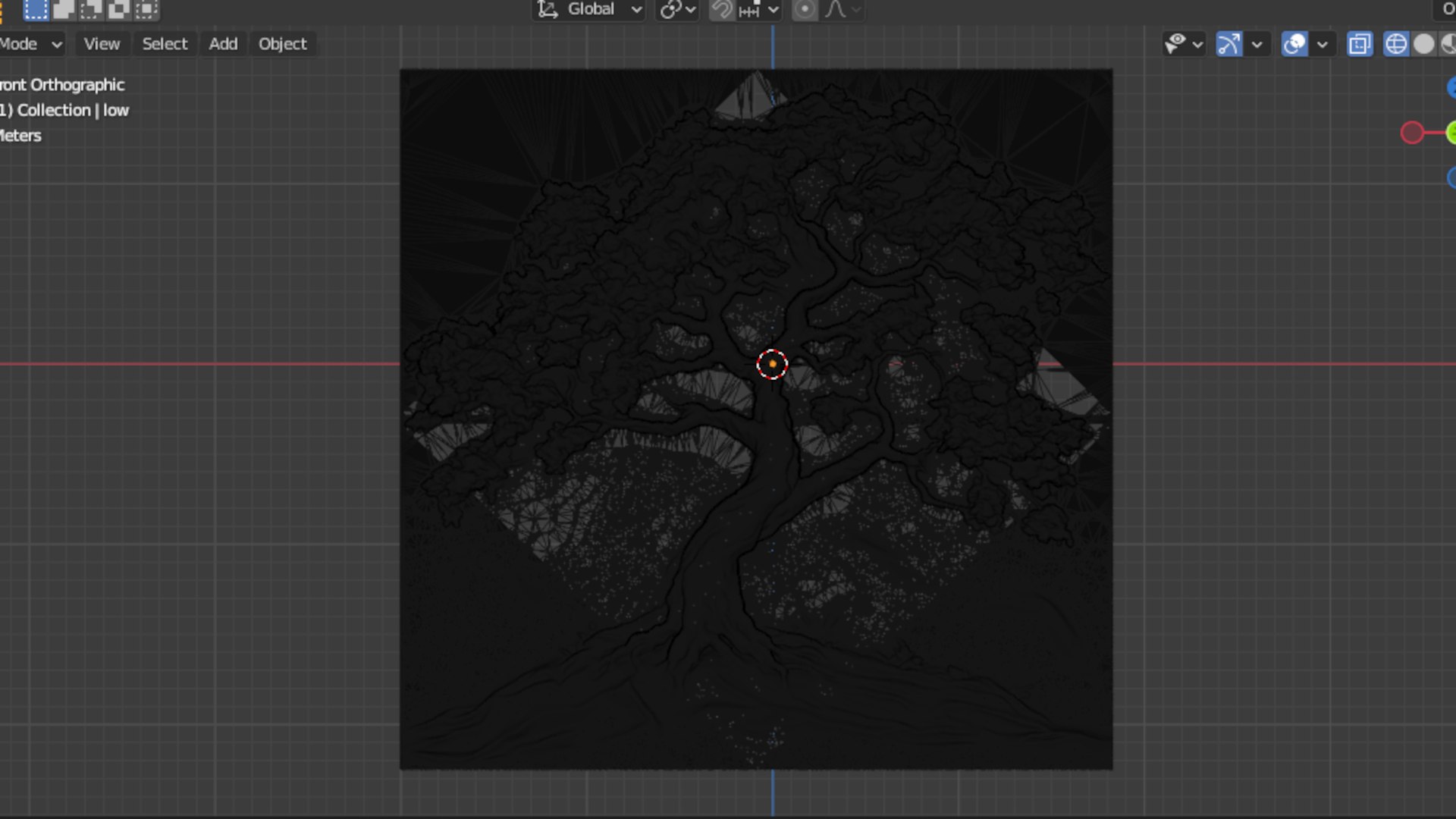Expand the gizmo options arrow
The height and width of the screenshot is (819, 1456).
[1257, 44]
